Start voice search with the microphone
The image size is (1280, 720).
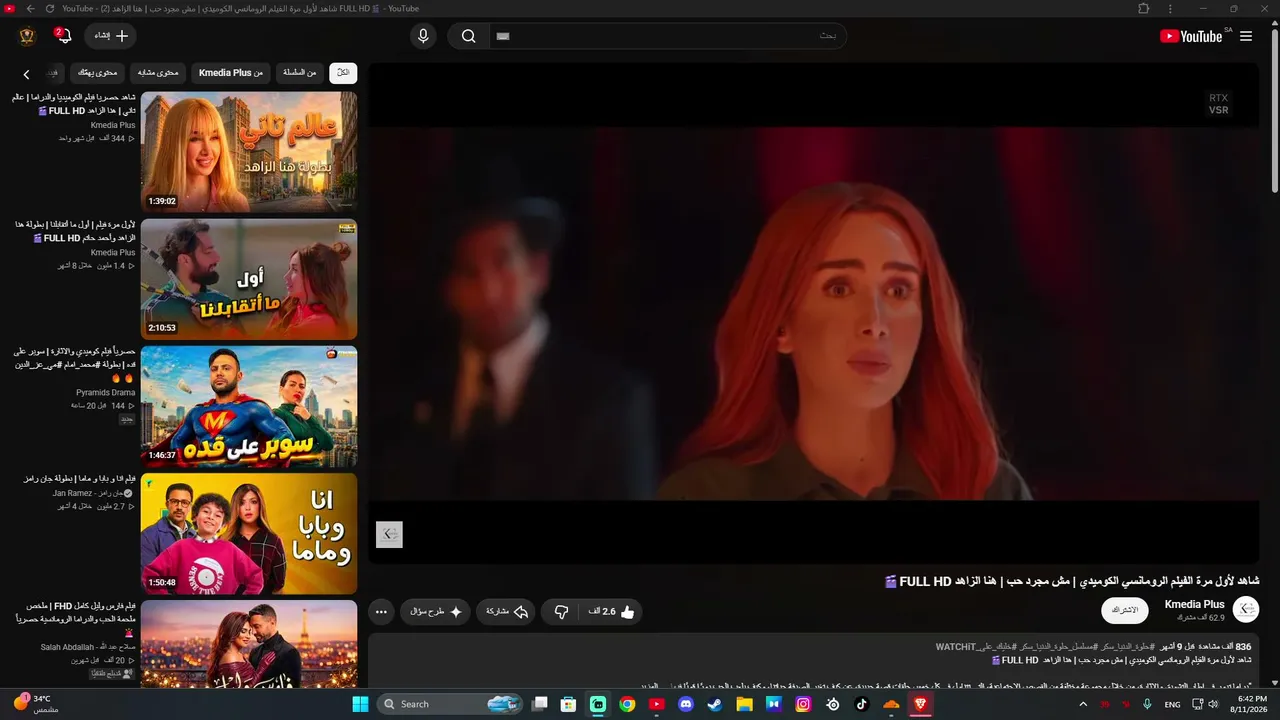pos(423,36)
